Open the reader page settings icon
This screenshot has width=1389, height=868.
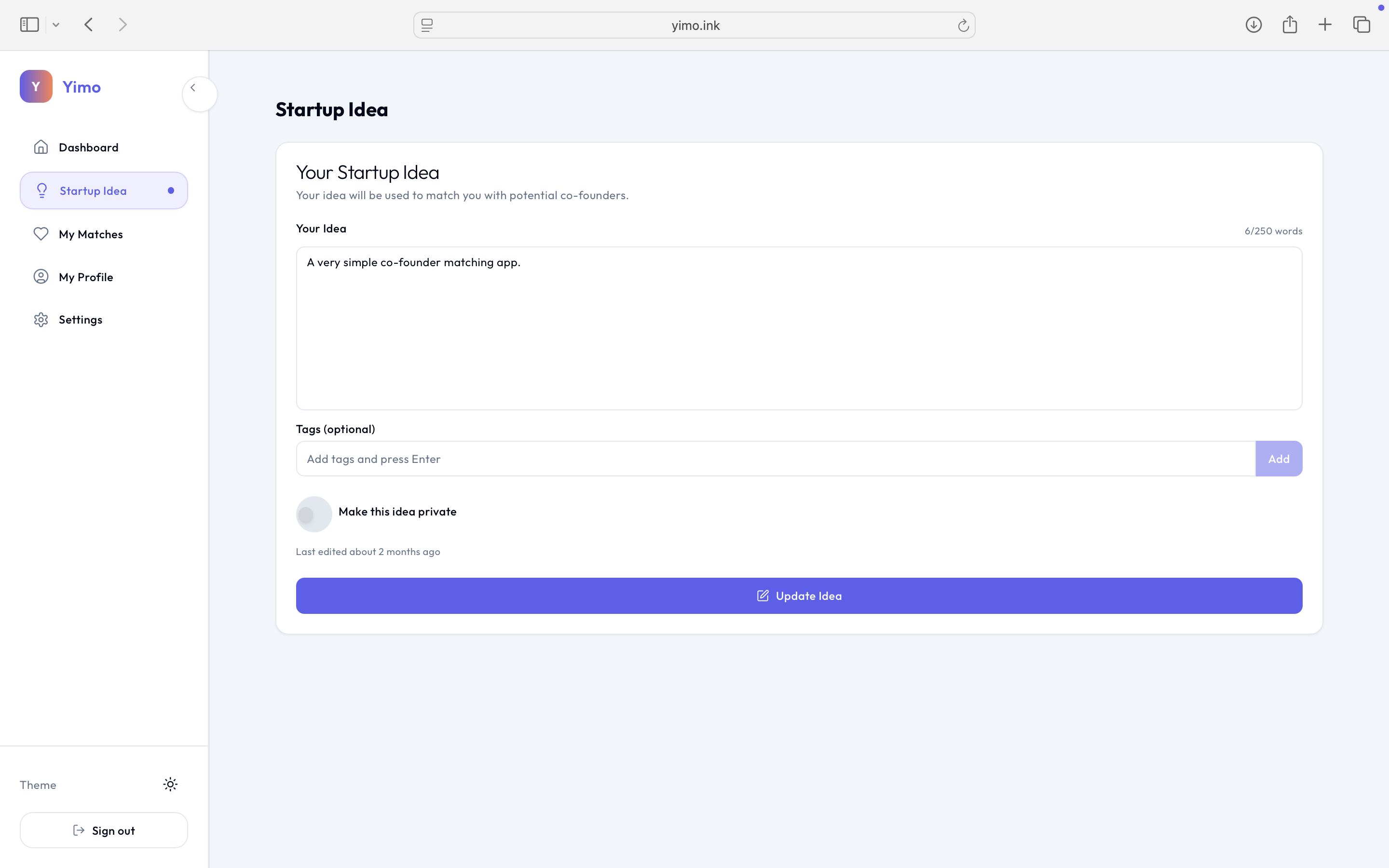click(x=427, y=25)
